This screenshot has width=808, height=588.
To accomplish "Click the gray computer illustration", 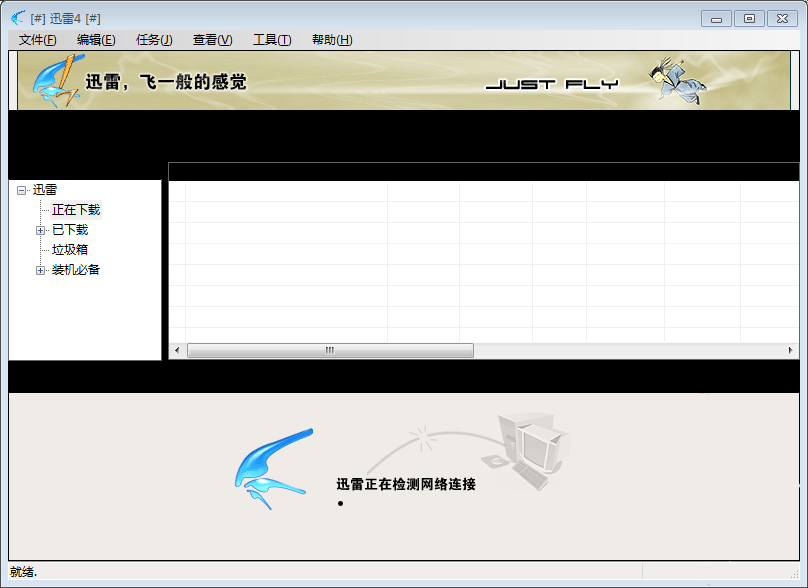I will [526, 451].
